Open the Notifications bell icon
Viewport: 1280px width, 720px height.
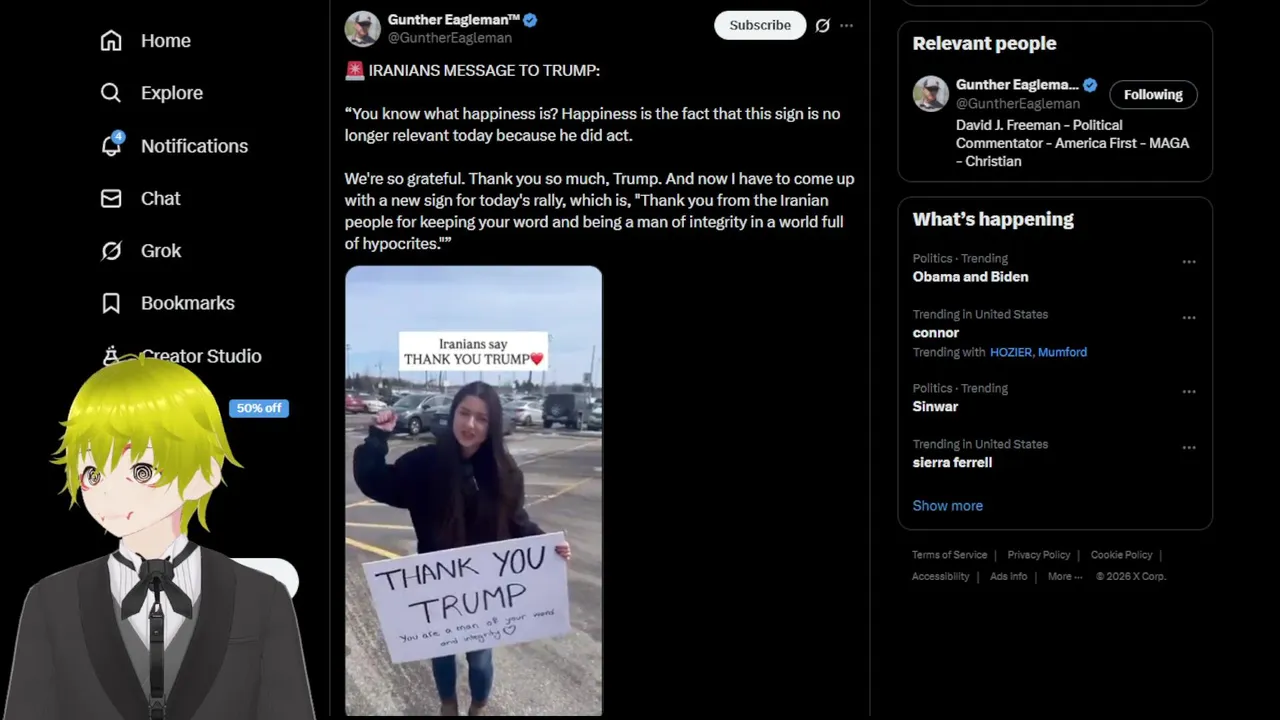point(111,146)
